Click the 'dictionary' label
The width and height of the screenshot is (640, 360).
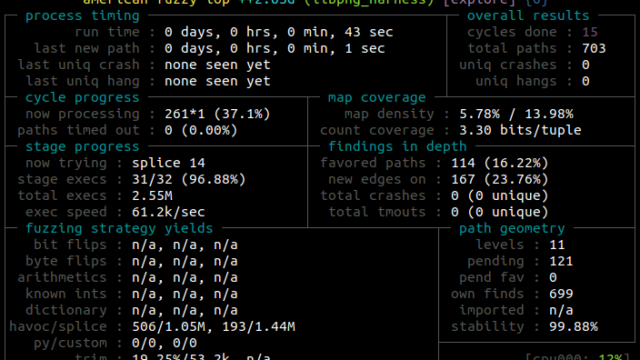[66, 310]
